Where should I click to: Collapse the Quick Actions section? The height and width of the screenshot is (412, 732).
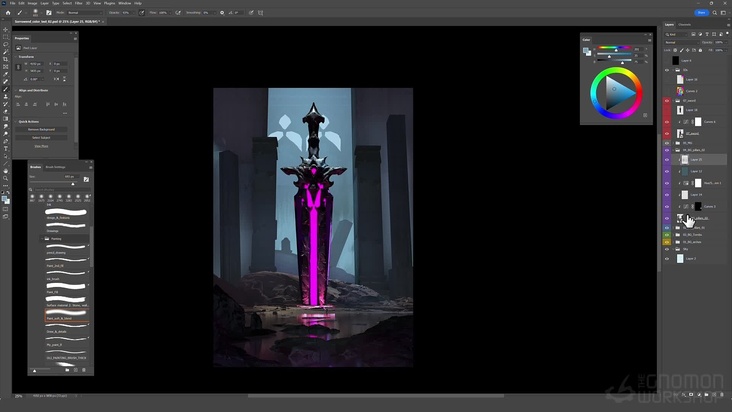[x=16, y=121]
